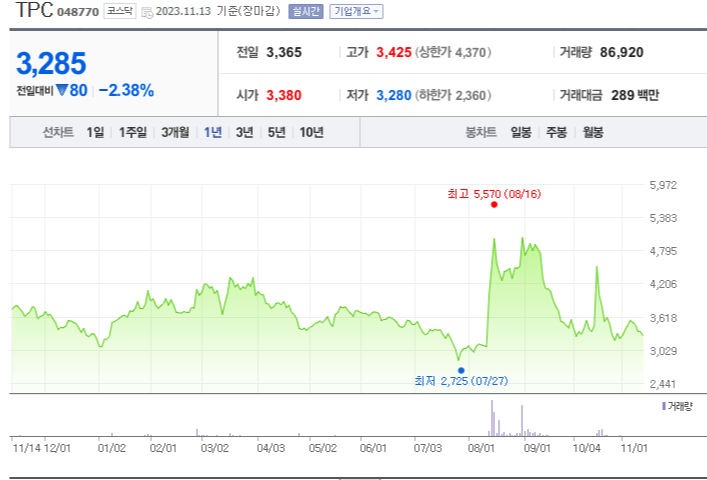Open the 일봉 candlestick chart
Viewport: 707px width, 480px height.
point(520,132)
